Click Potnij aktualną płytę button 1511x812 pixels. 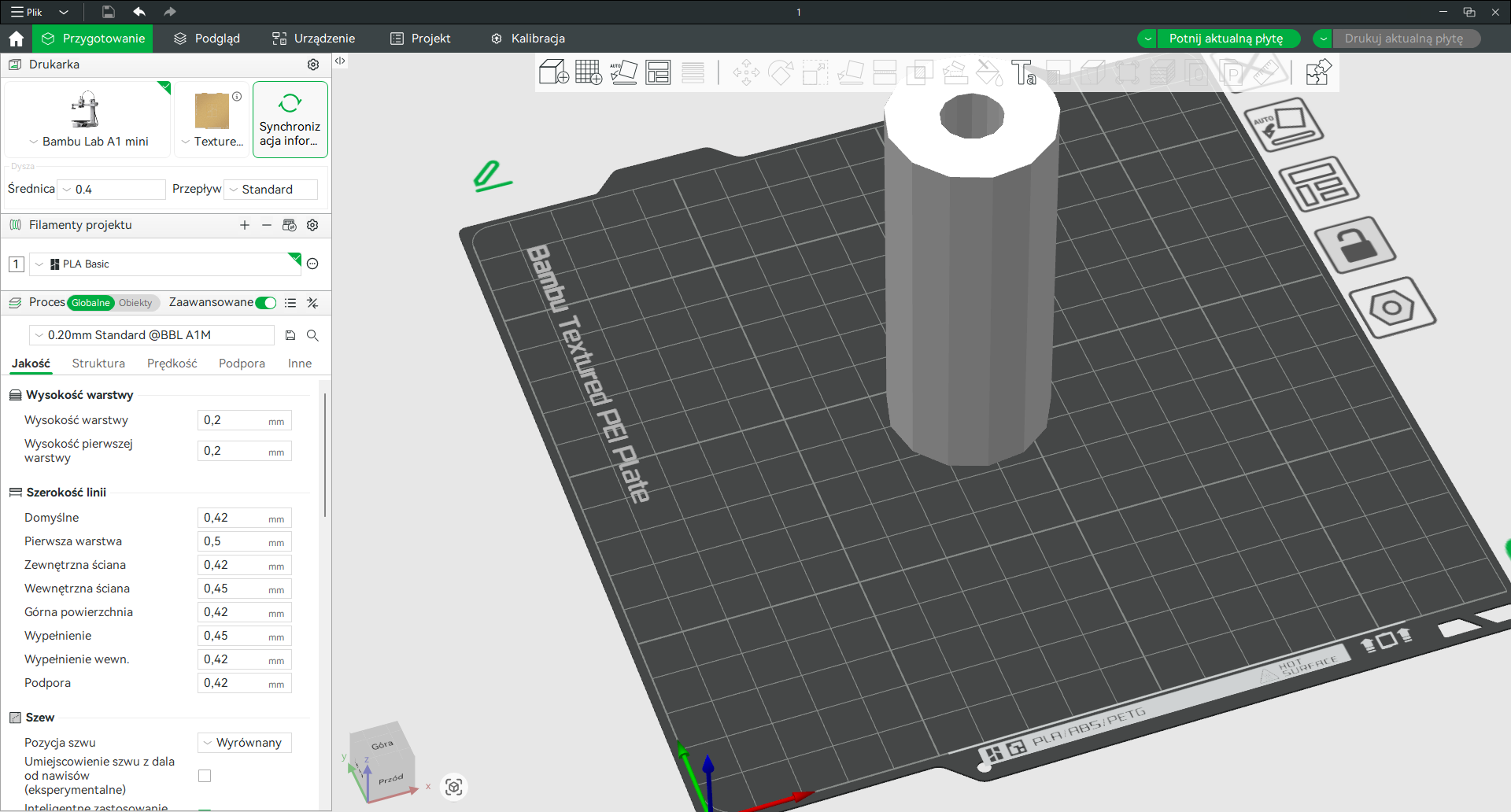tap(1227, 39)
